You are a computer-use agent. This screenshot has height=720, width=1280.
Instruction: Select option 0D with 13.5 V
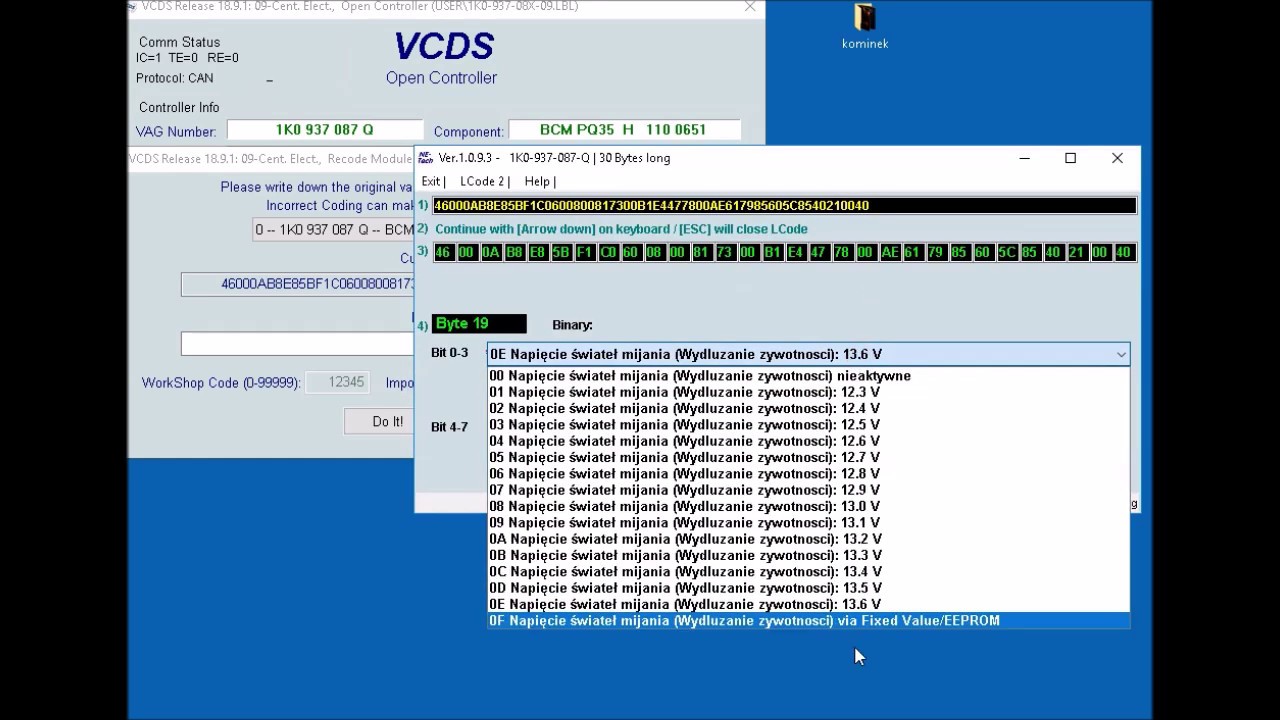tap(808, 588)
